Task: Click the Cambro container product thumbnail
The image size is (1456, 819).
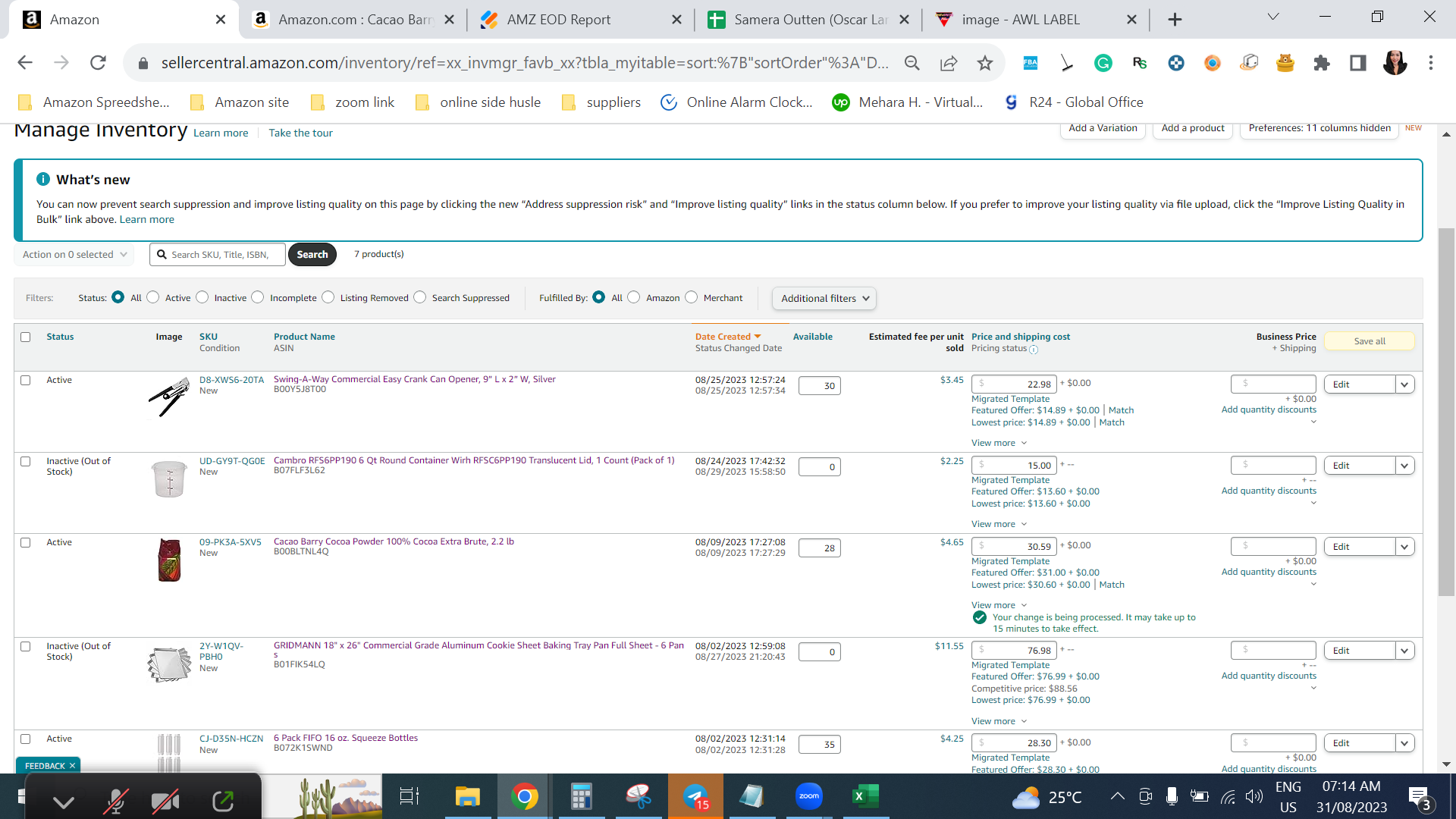Action: click(x=169, y=479)
